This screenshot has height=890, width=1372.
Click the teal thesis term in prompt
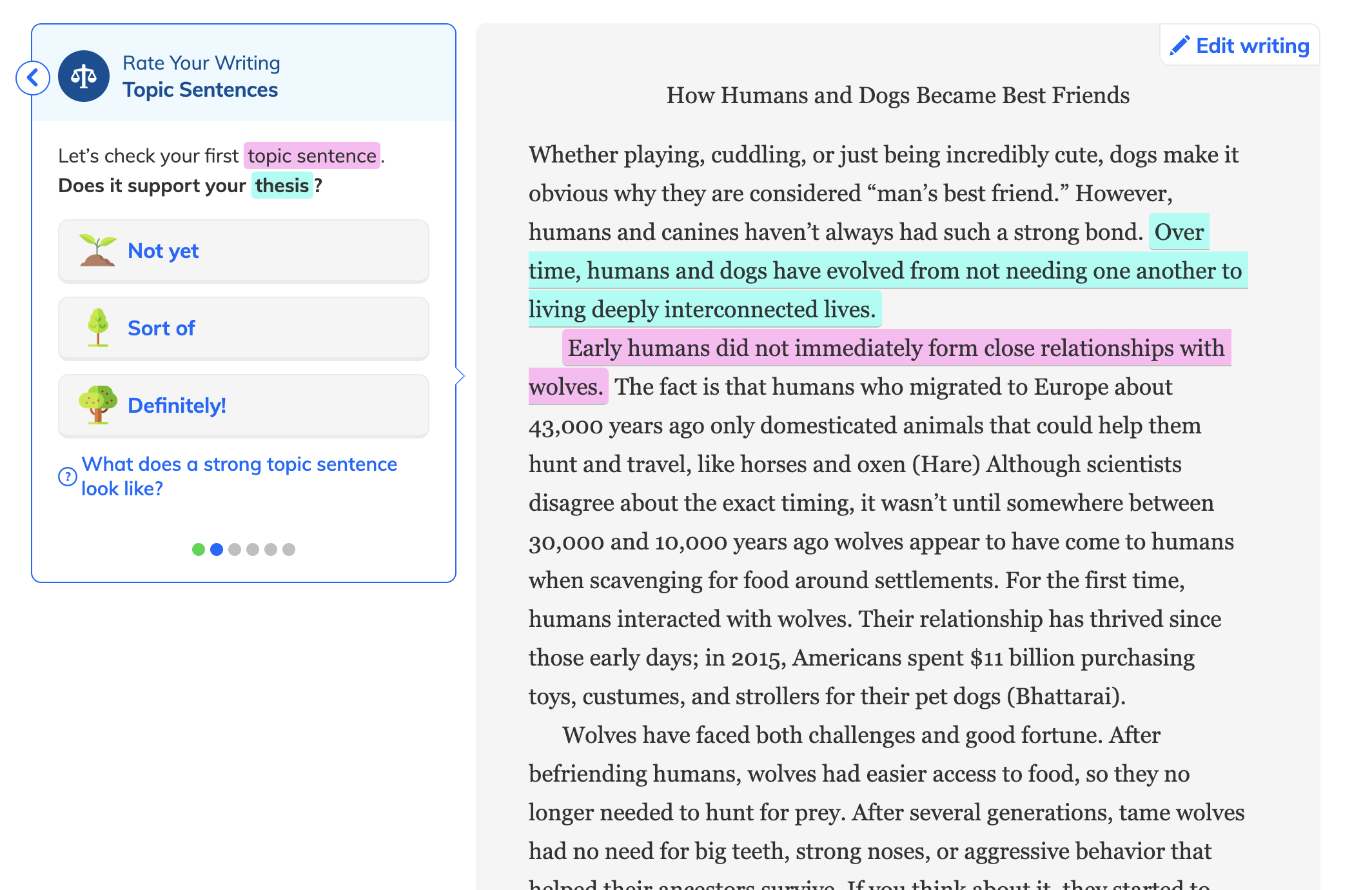coord(282,186)
